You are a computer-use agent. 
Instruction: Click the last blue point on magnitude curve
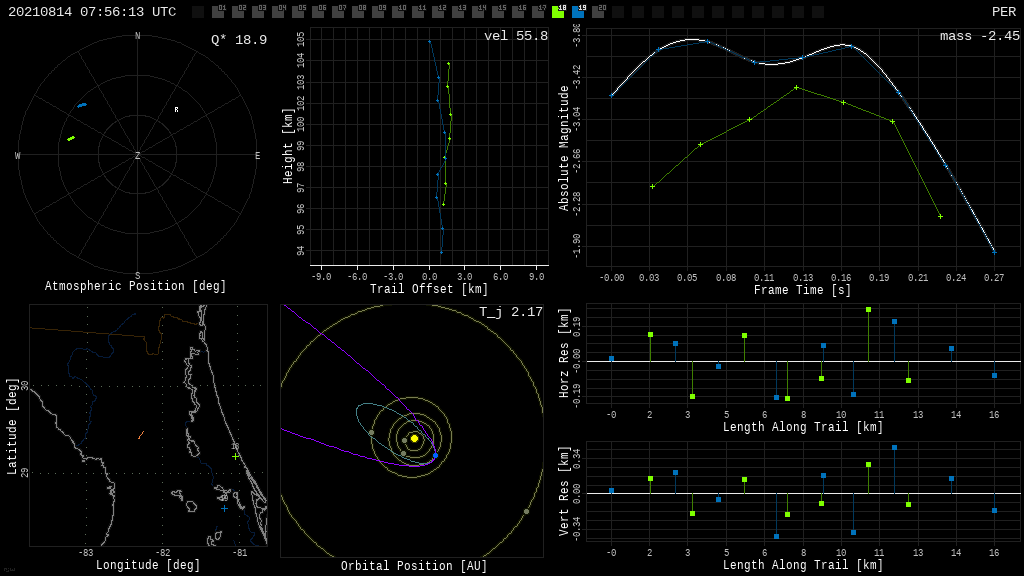(995, 252)
